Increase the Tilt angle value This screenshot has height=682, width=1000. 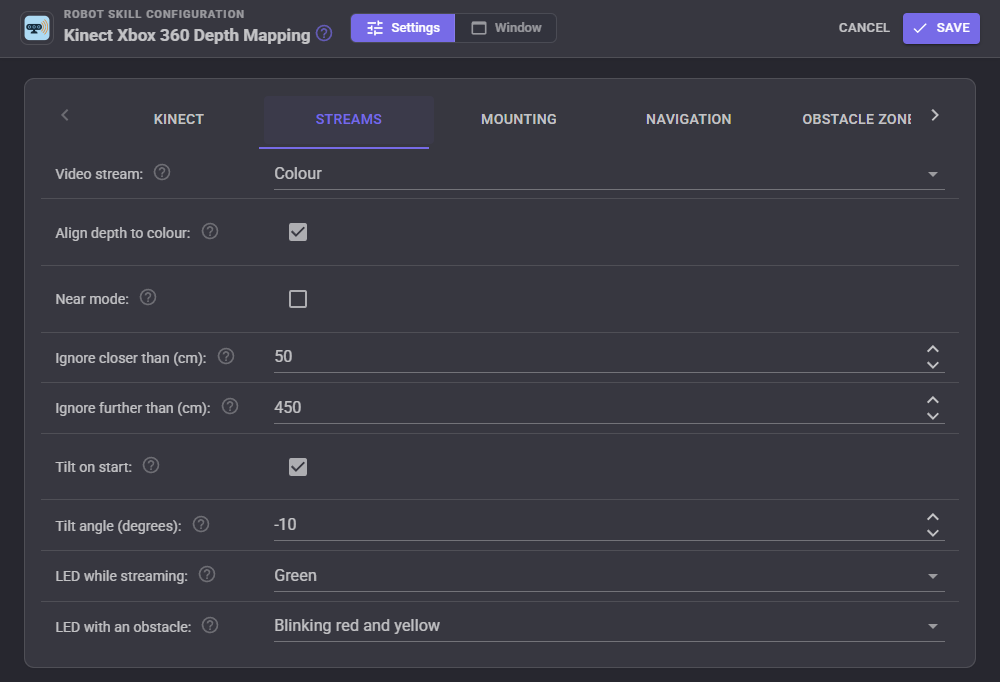point(932,517)
